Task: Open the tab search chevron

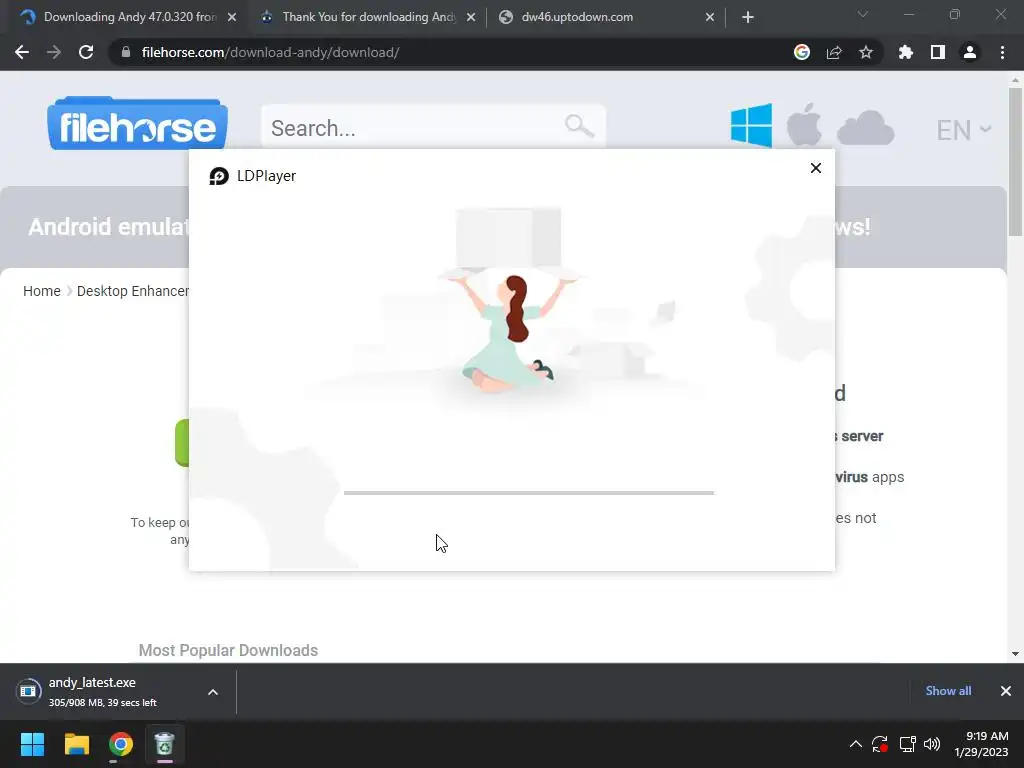Action: pos(863,14)
